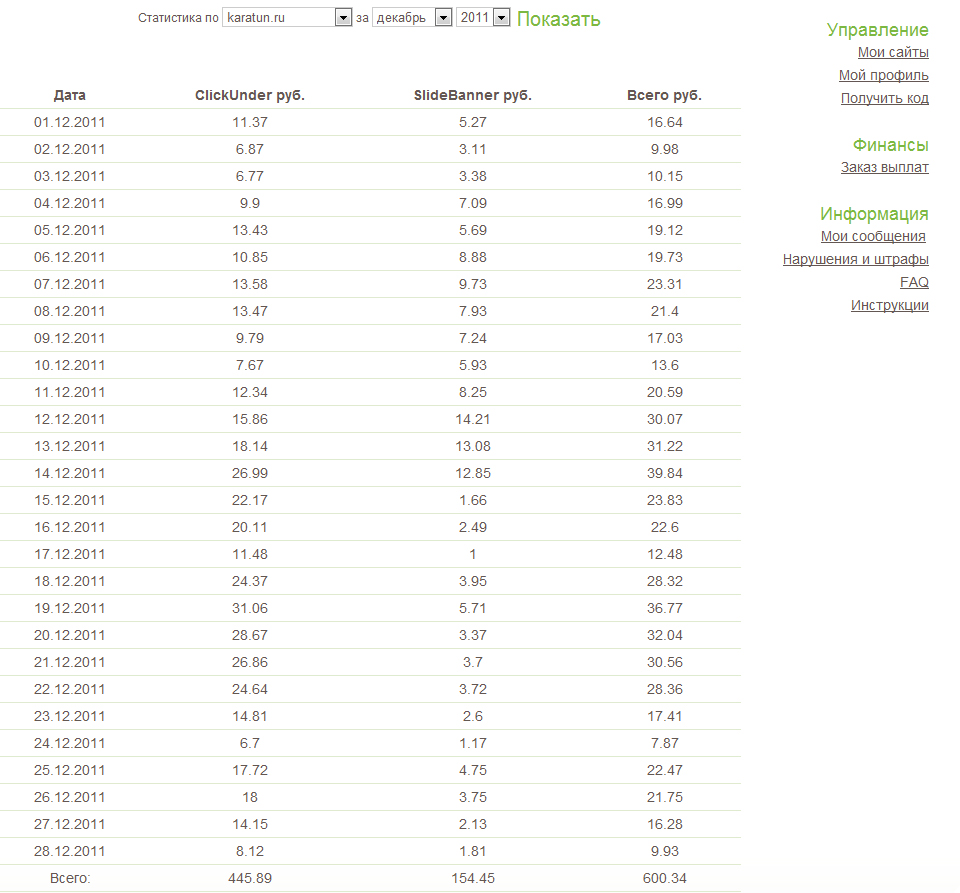Click the SlideBanner руб. column header
This screenshot has width=960, height=893.
point(473,95)
